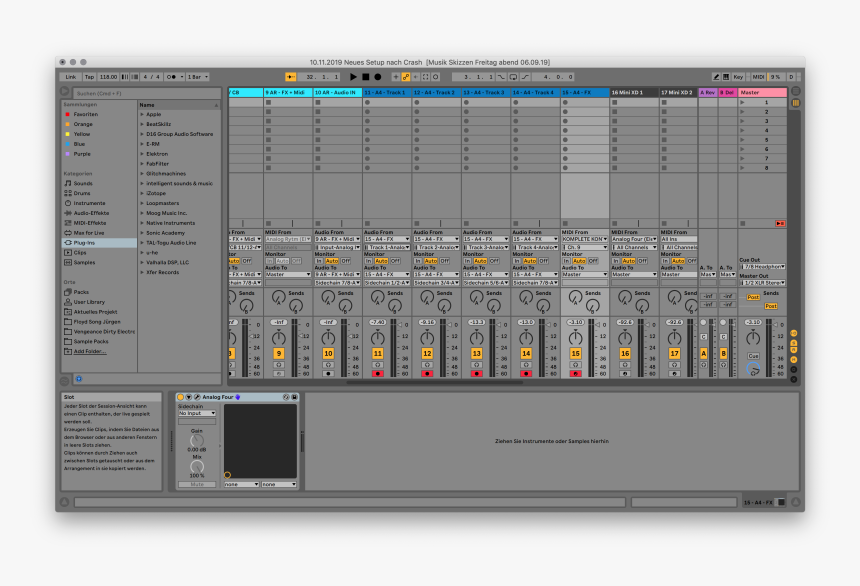Viewport: 860px width, 586px height.
Task: Arm the Arrangement Record button
Action: [377, 77]
